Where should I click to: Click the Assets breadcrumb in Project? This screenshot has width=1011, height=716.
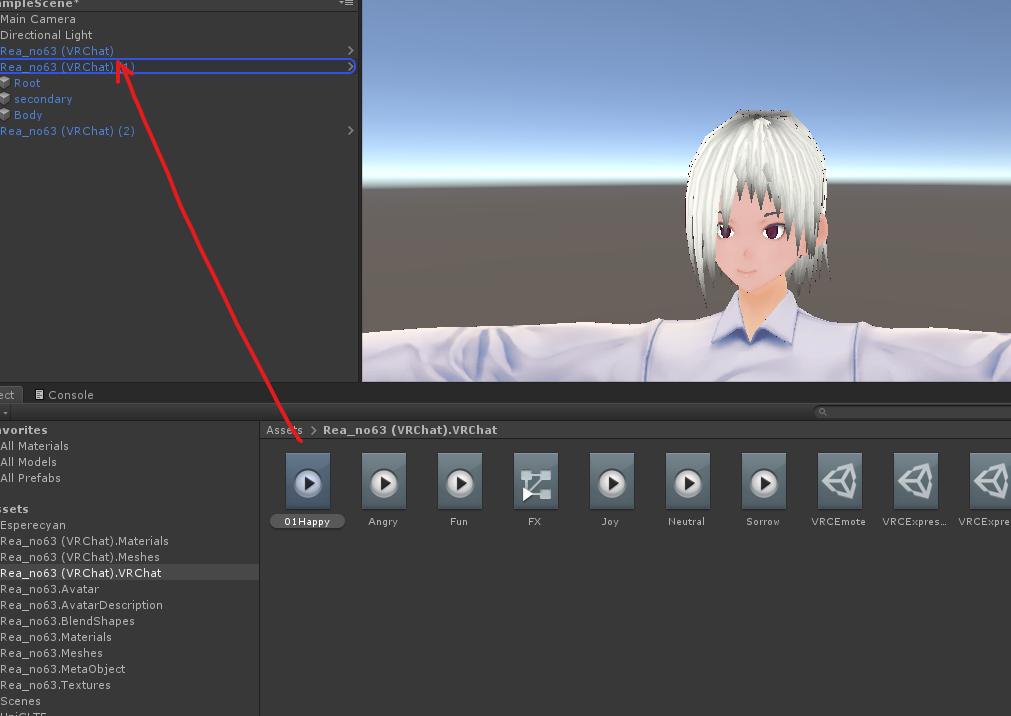click(284, 430)
